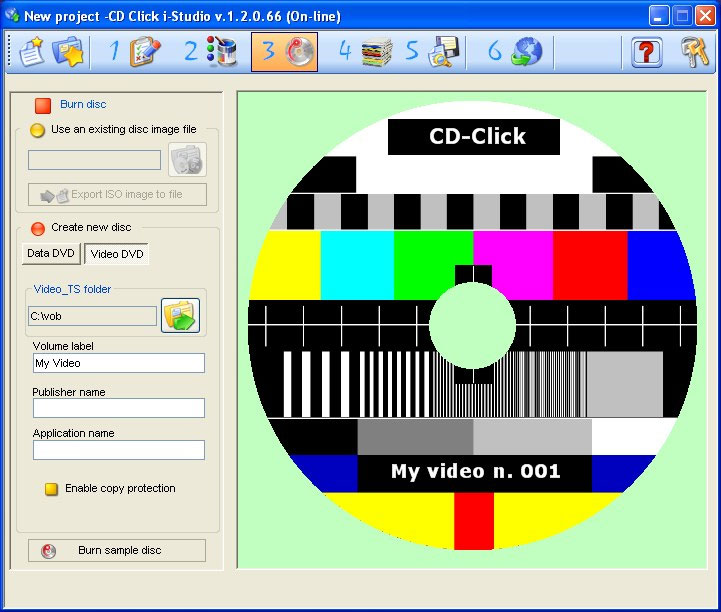The image size is (721, 612).
Task: Go to step 5 preview documents
Action: pos(432,51)
